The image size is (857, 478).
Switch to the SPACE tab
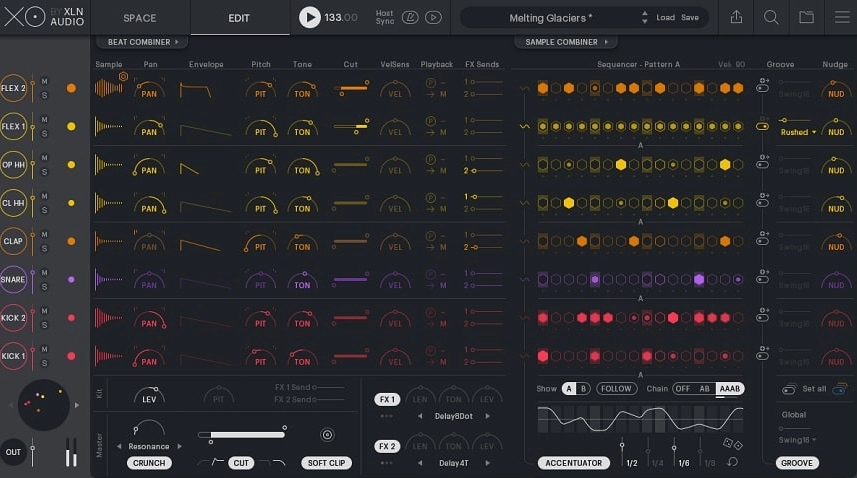pyautogui.click(x=140, y=18)
